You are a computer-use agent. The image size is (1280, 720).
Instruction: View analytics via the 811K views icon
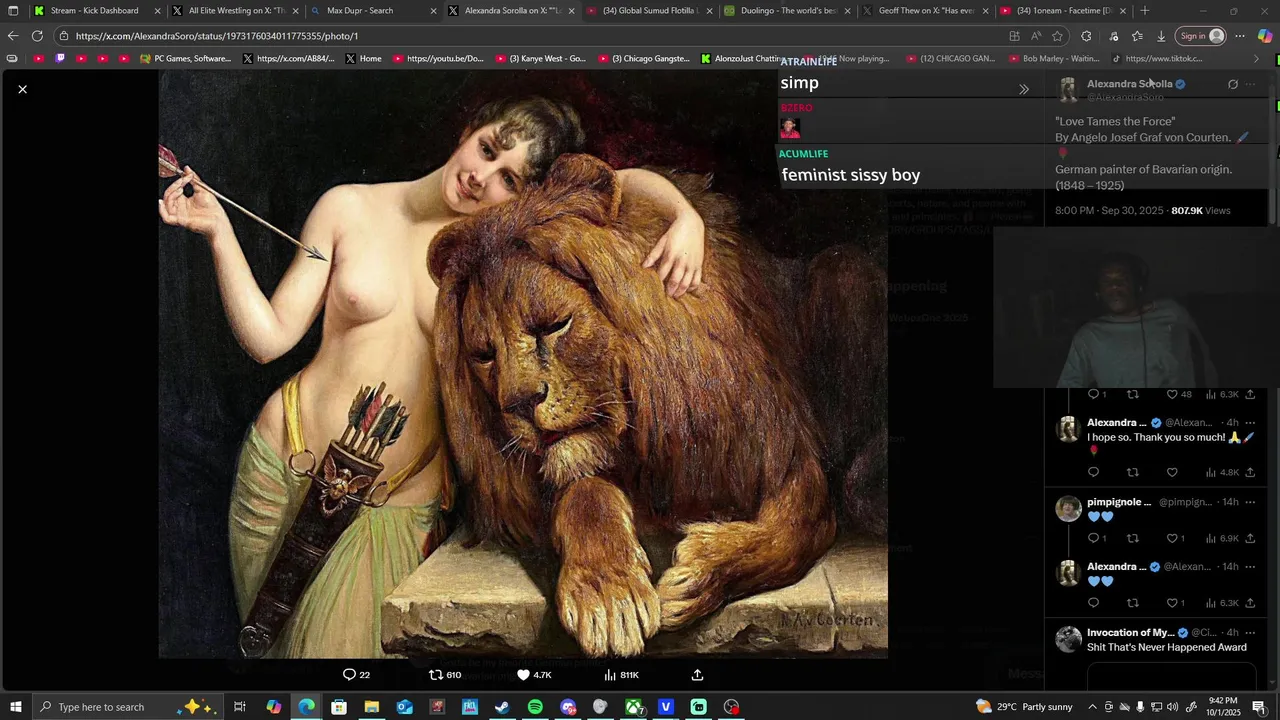coord(621,675)
